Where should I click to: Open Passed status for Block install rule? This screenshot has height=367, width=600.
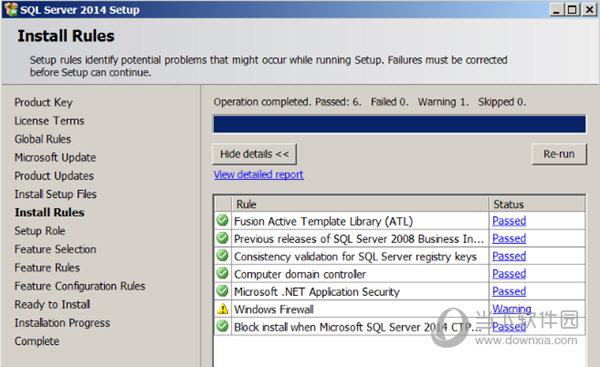[x=509, y=326]
